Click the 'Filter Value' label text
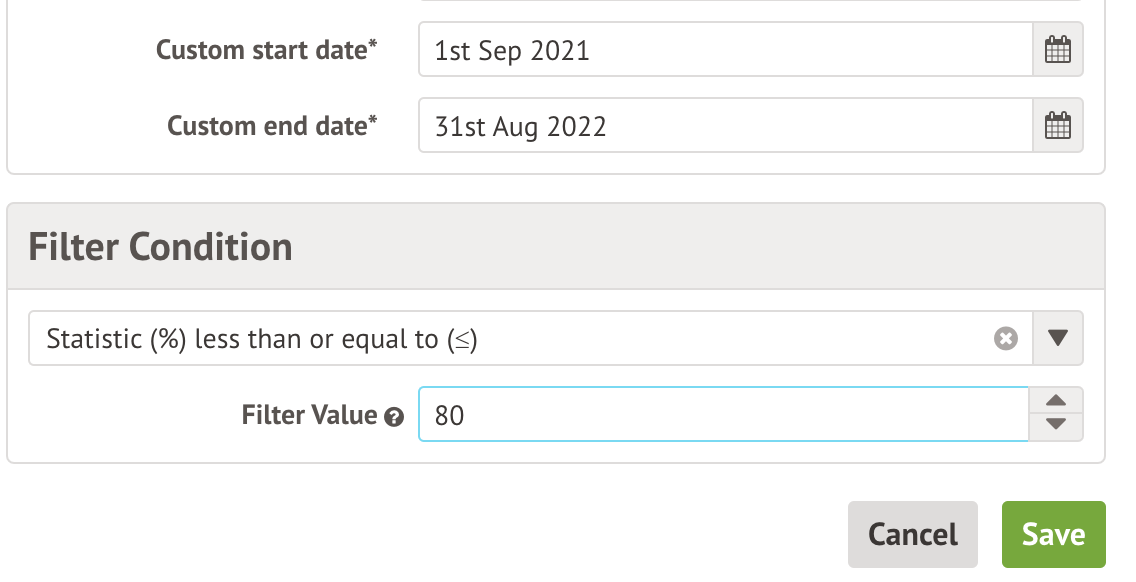The height and width of the screenshot is (582, 1136). [309, 415]
